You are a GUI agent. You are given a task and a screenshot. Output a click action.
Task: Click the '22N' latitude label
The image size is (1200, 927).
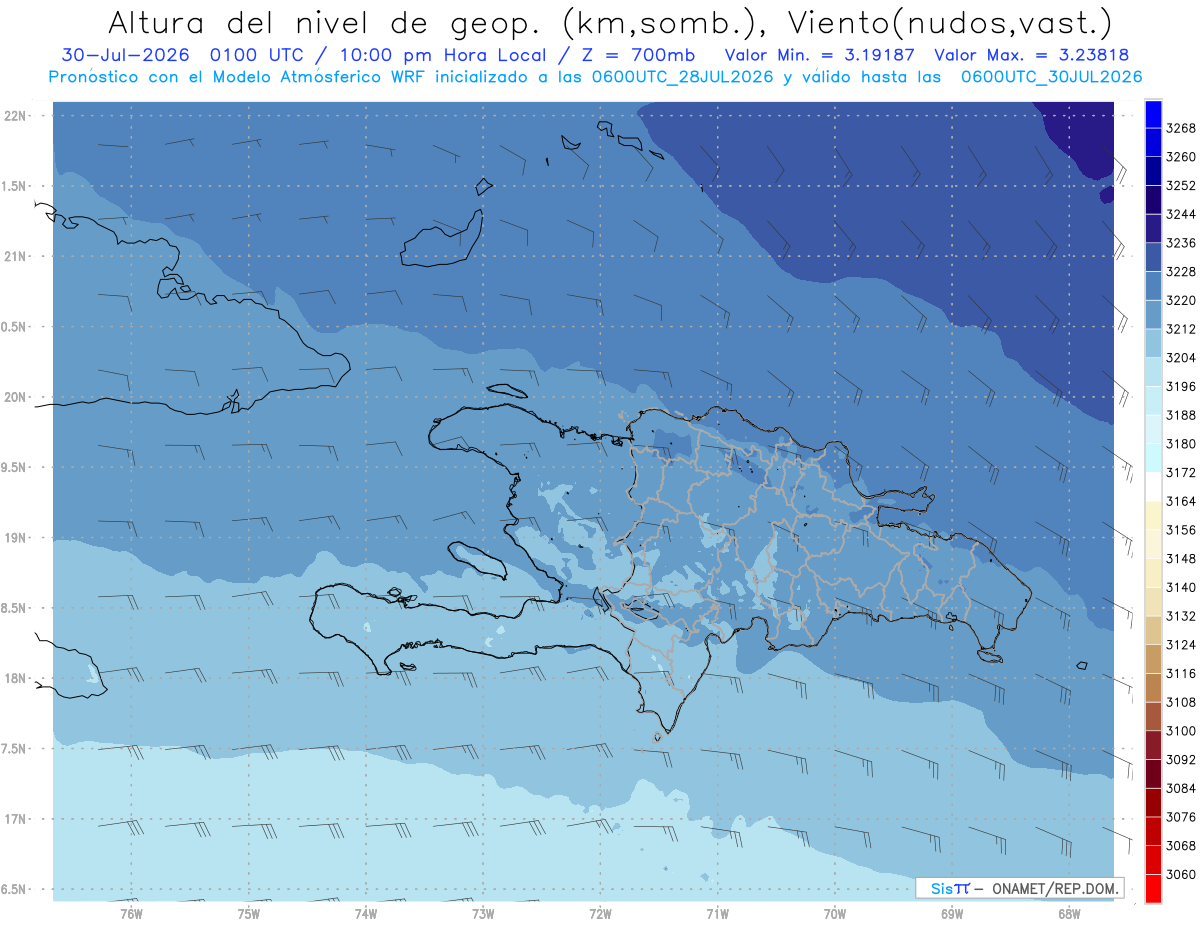(15, 116)
